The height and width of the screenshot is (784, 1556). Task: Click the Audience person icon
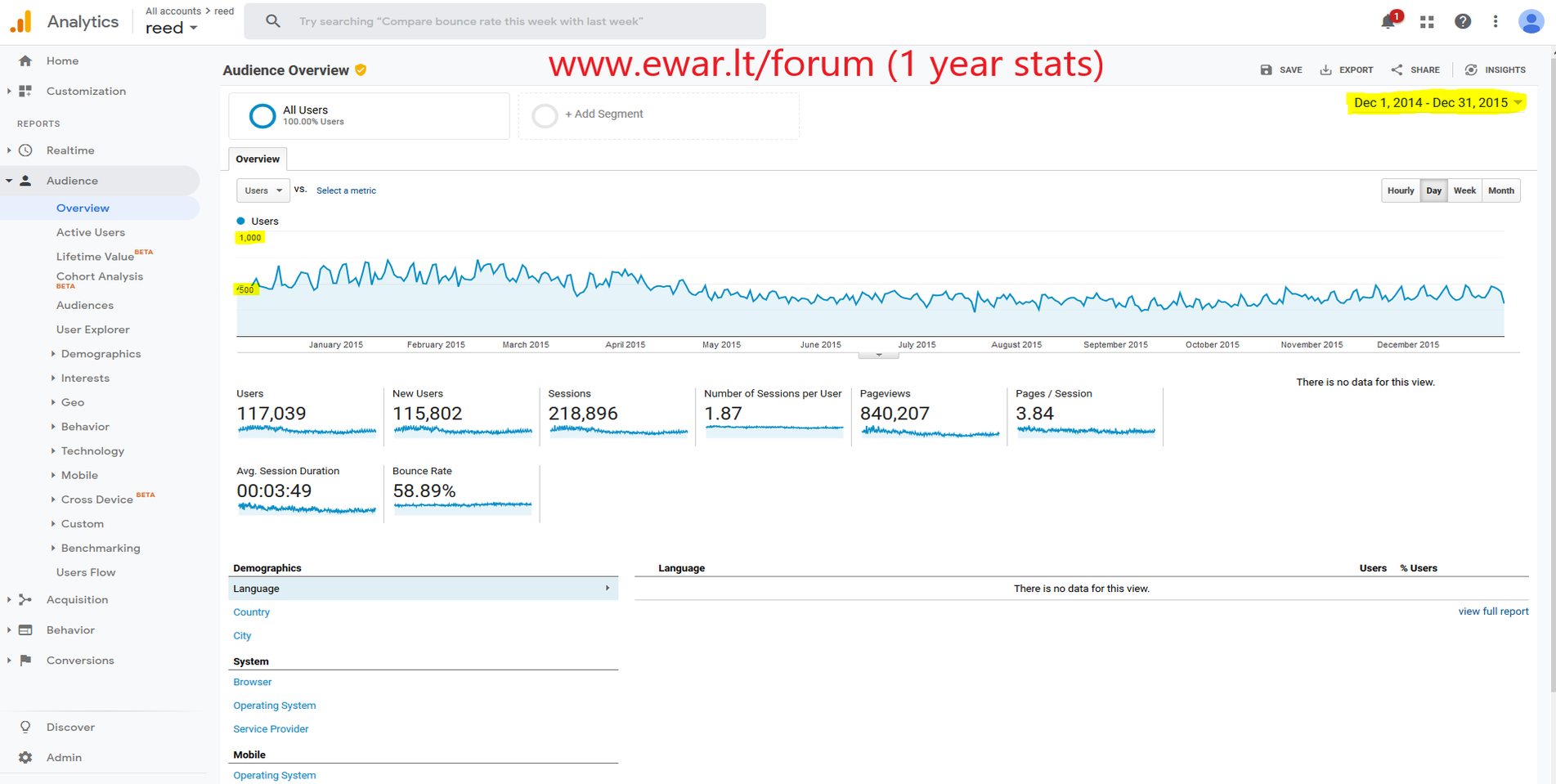click(25, 181)
